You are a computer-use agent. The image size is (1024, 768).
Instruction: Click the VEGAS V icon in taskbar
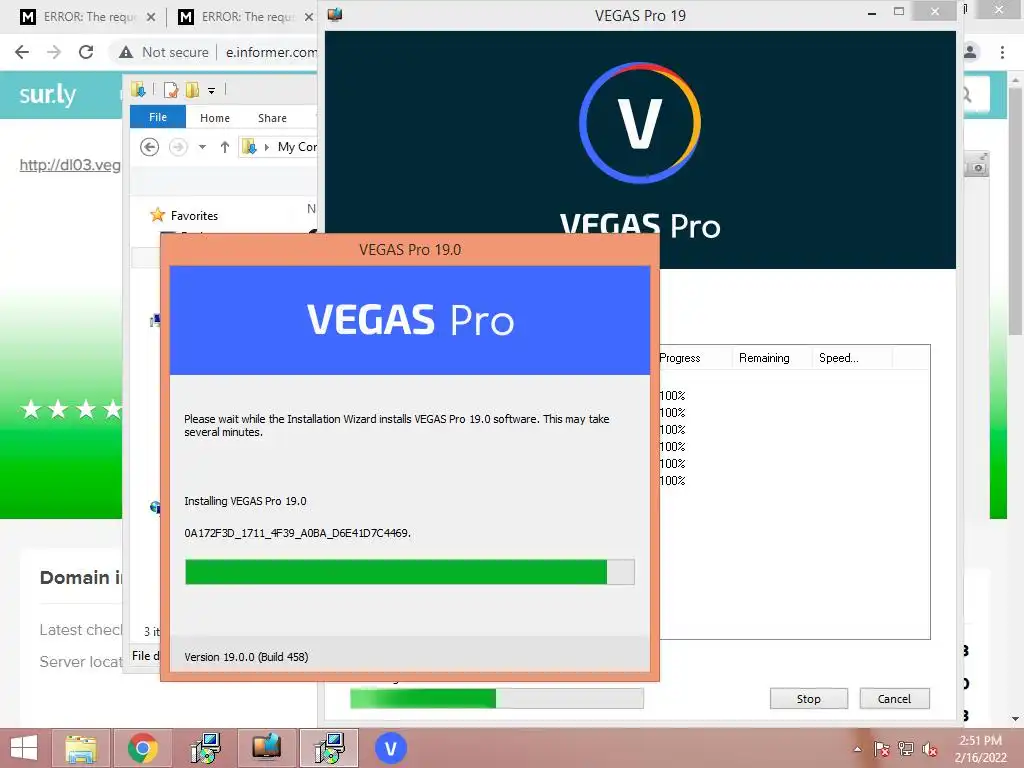point(391,748)
